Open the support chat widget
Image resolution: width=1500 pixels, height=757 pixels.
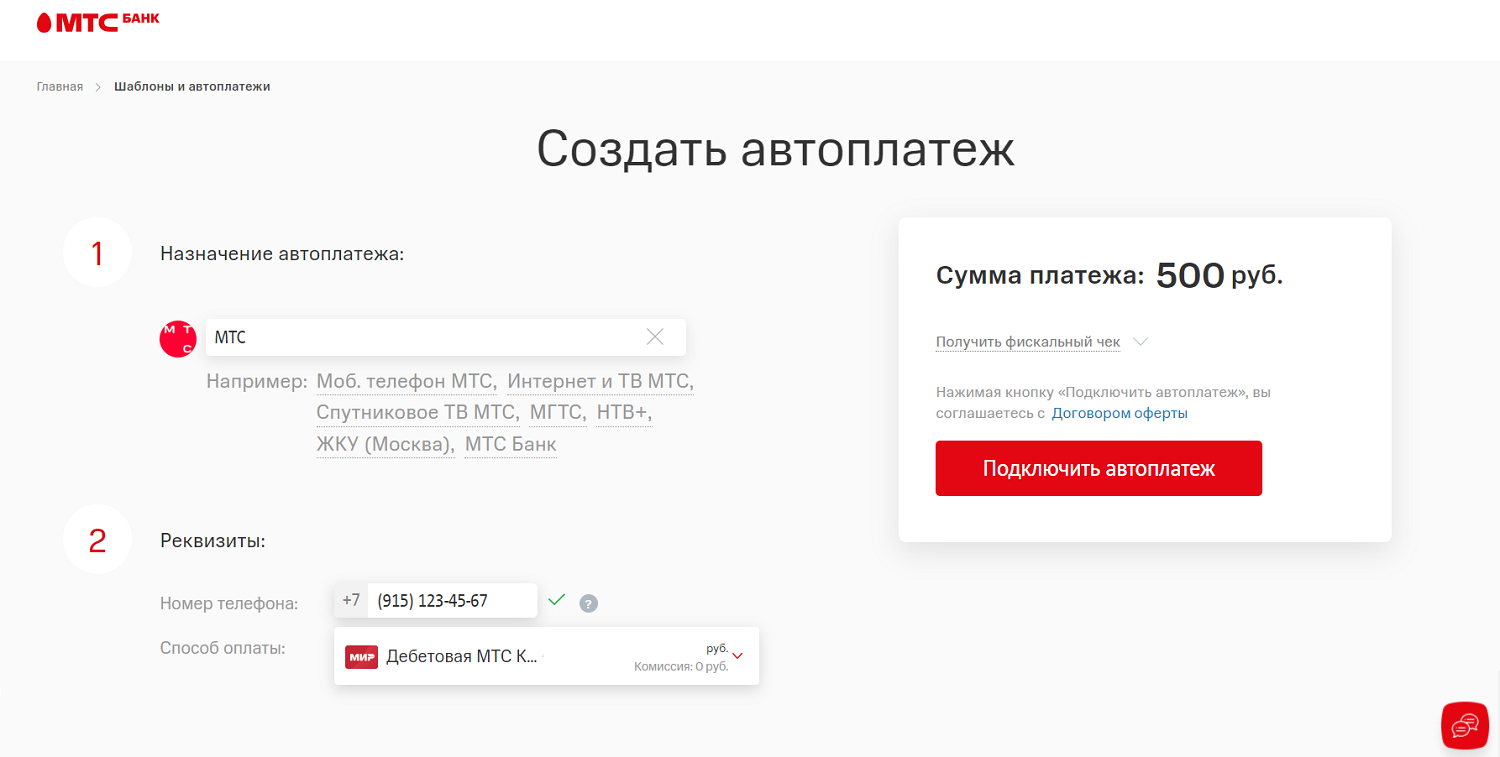click(1465, 725)
